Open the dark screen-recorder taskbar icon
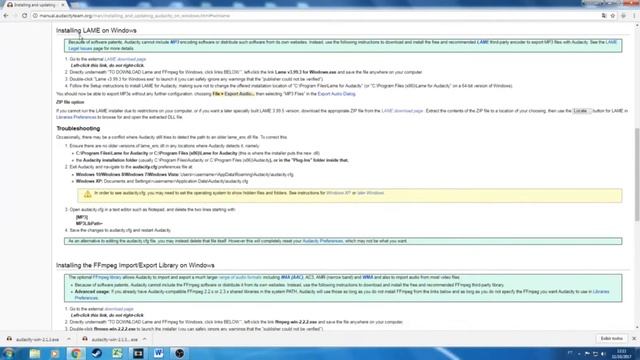 pyautogui.click(x=138, y=353)
